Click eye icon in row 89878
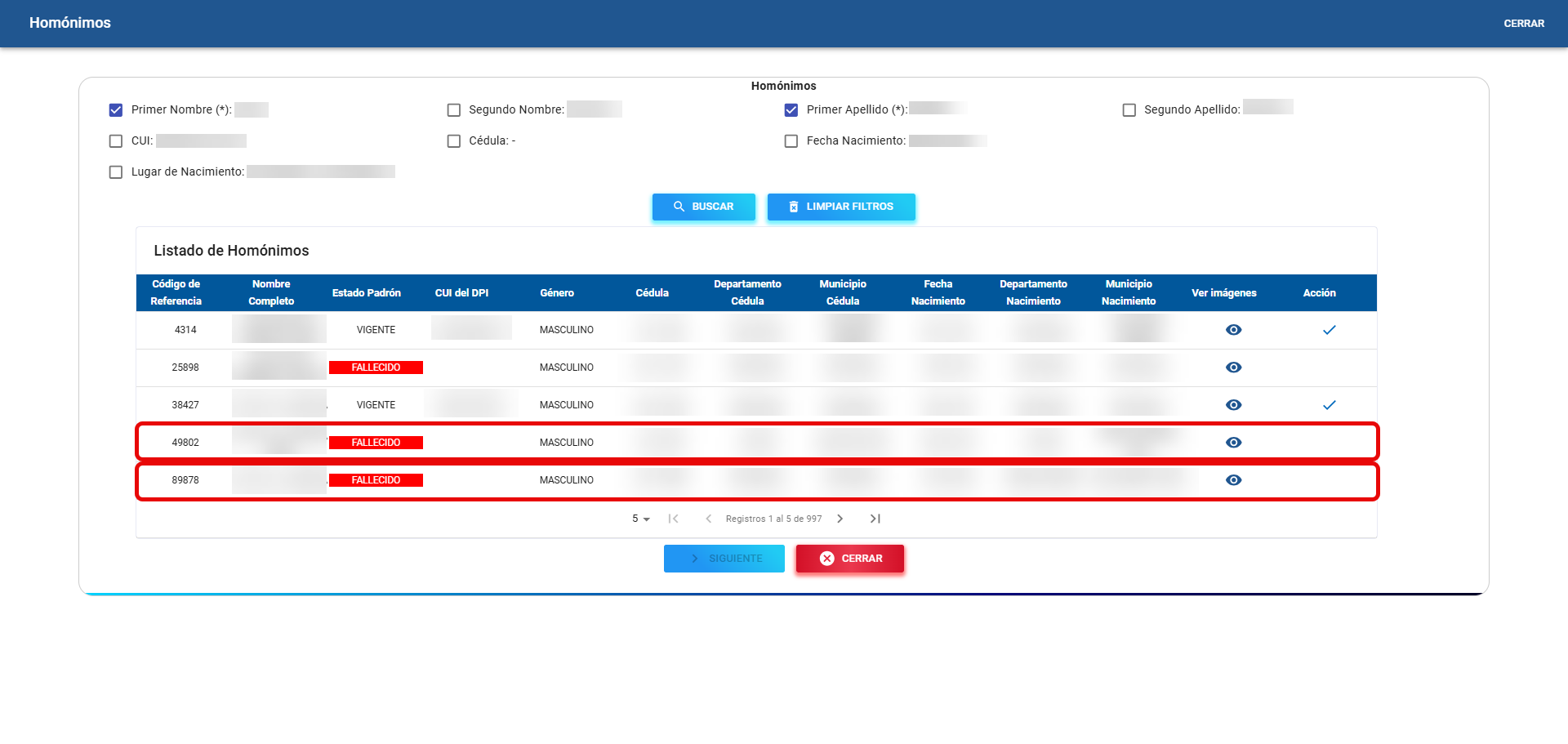Image resolution: width=1568 pixels, height=744 pixels. tap(1233, 480)
